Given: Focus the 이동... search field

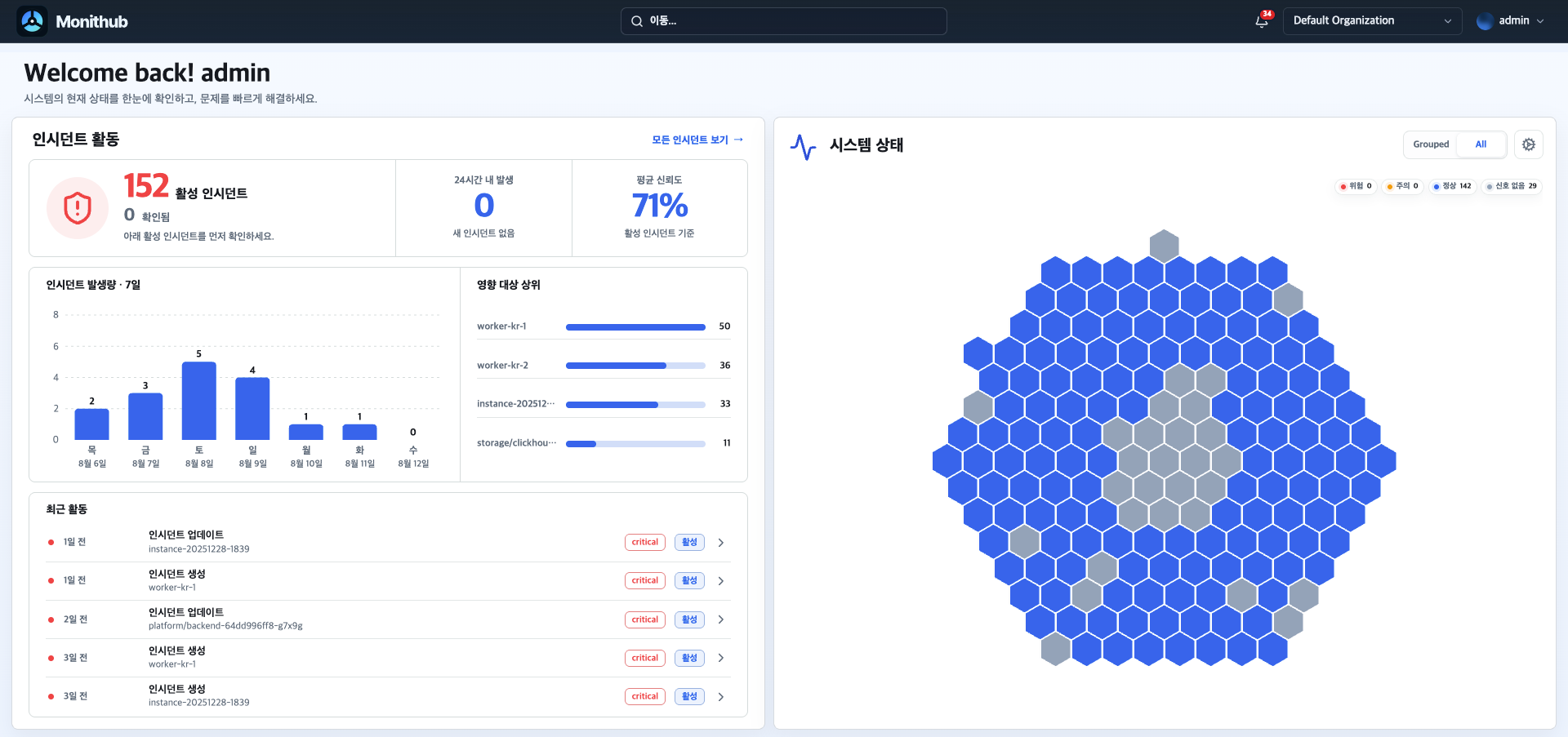Looking at the screenshot, I should pyautogui.click(x=783, y=21).
